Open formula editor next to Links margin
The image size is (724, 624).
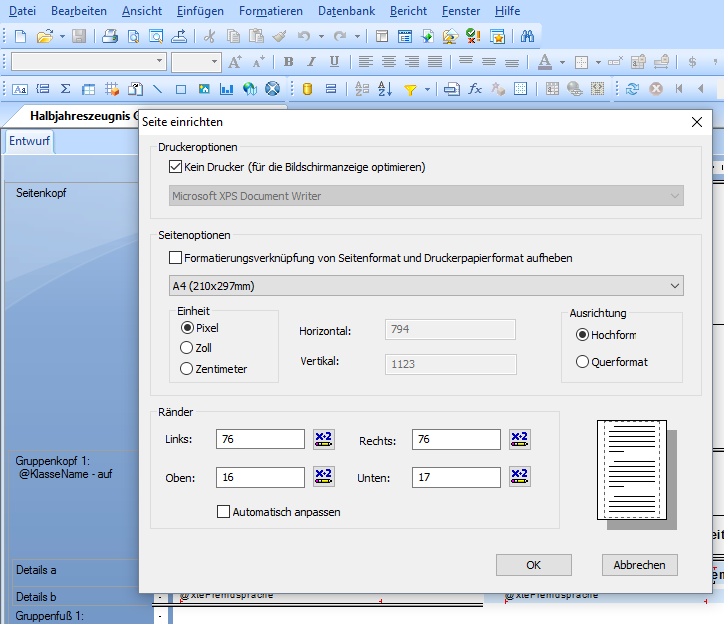pos(324,439)
